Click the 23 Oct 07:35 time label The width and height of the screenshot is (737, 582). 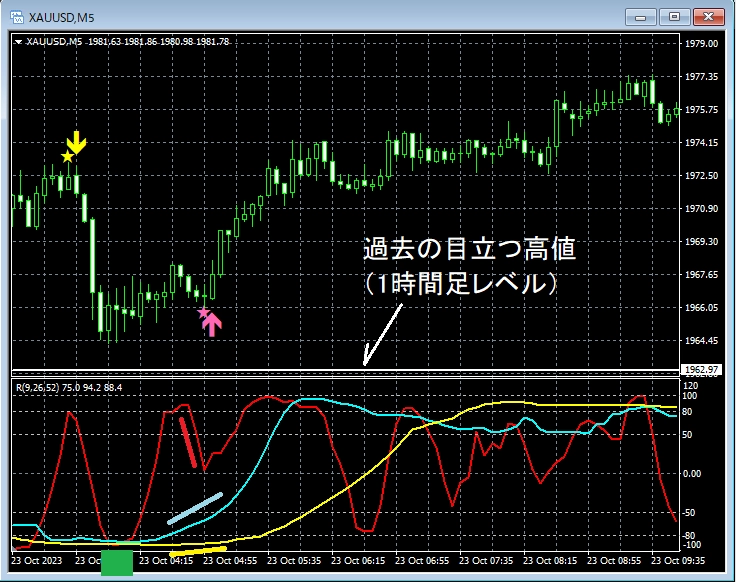[x=486, y=560]
